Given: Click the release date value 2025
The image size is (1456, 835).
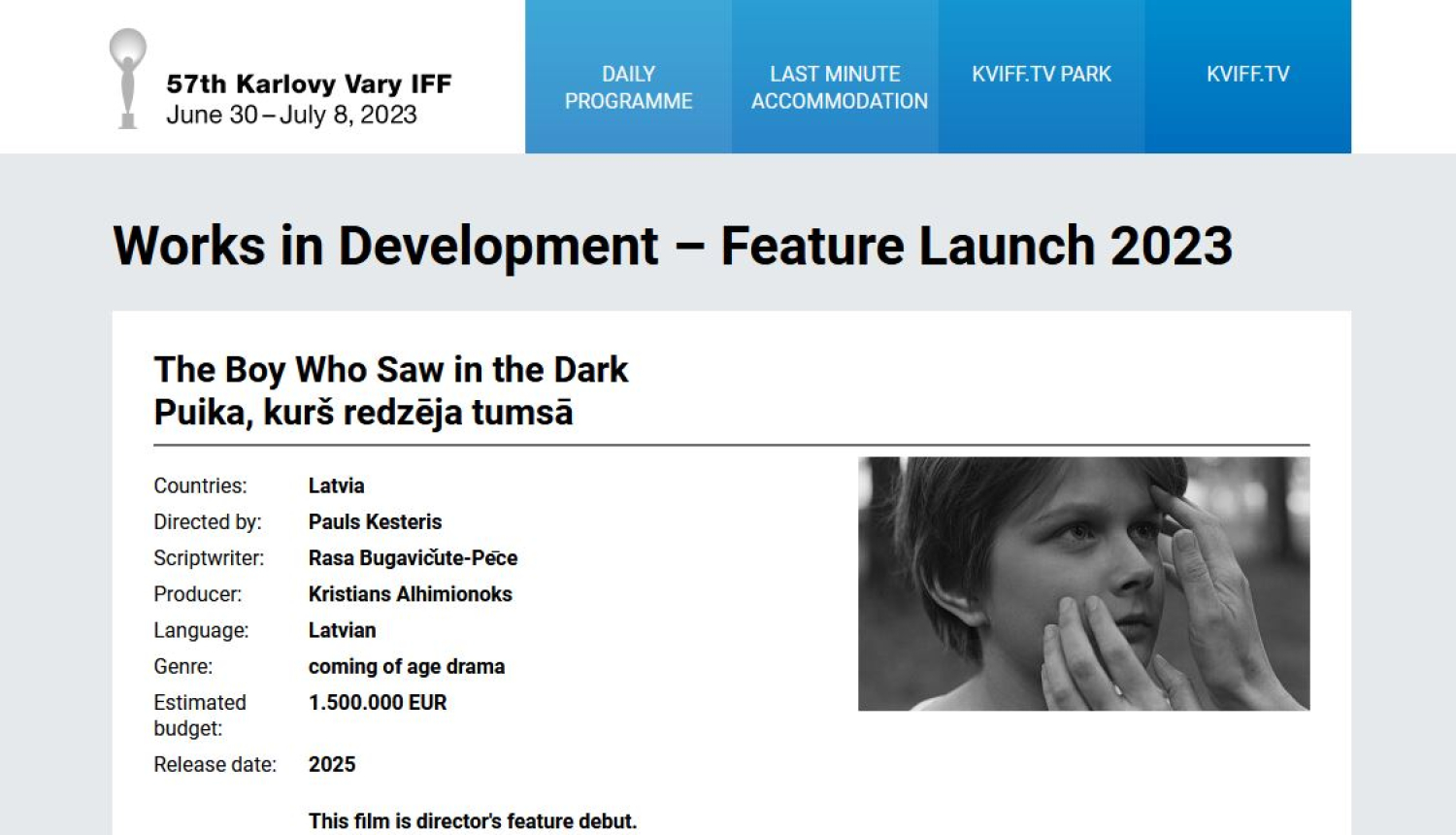Looking at the screenshot, I should 332,765.
